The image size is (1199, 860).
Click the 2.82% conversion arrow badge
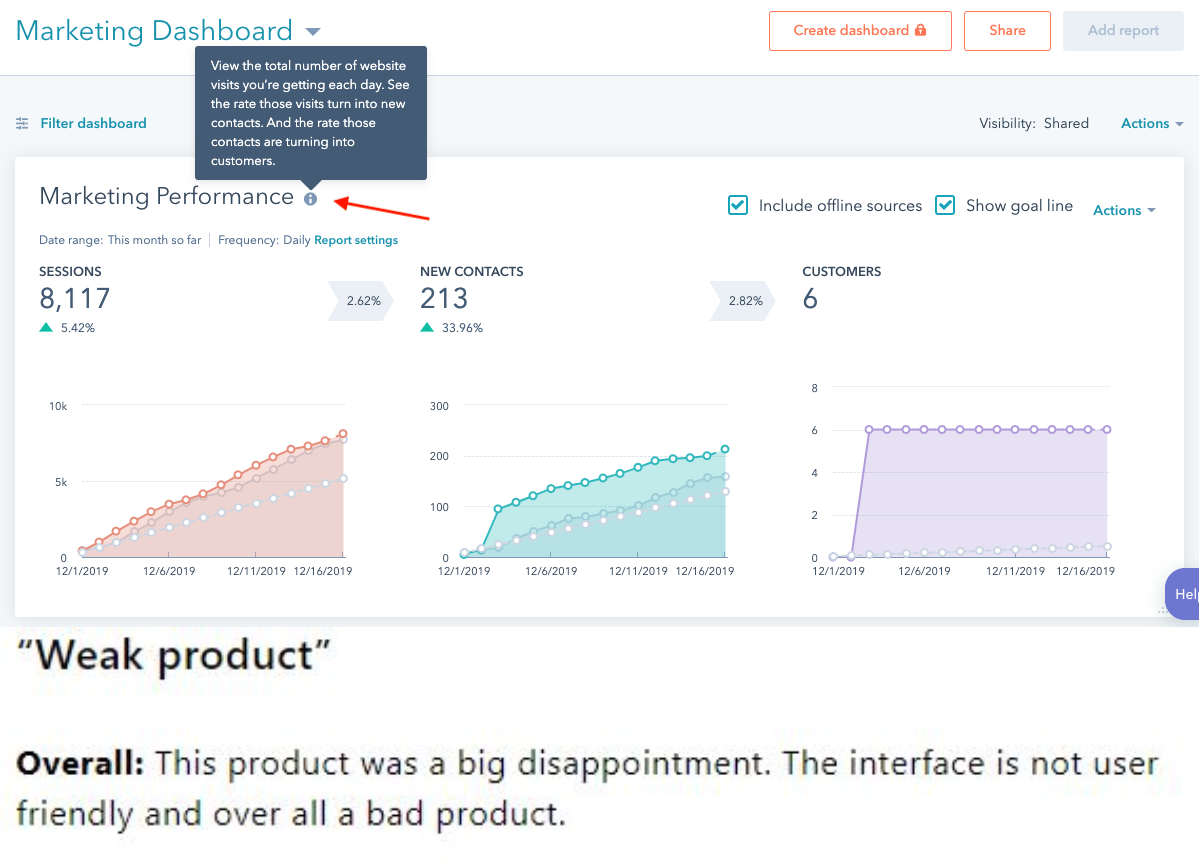[x=744, y=300]
